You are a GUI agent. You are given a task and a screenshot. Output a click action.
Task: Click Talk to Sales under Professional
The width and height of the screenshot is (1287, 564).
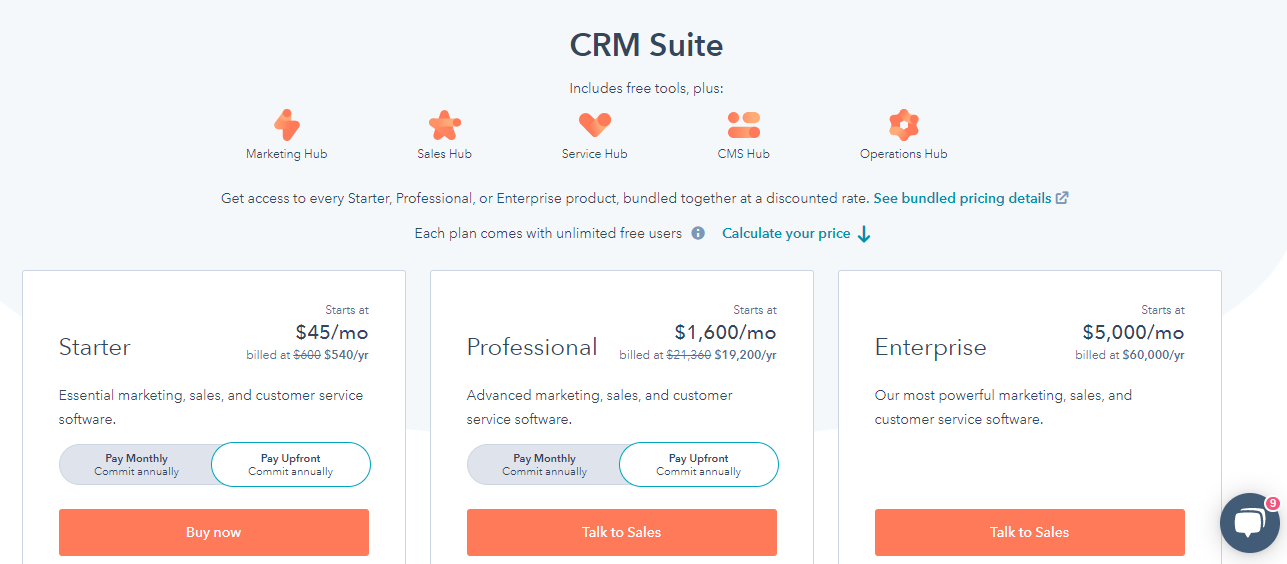[x=622, y=532]
